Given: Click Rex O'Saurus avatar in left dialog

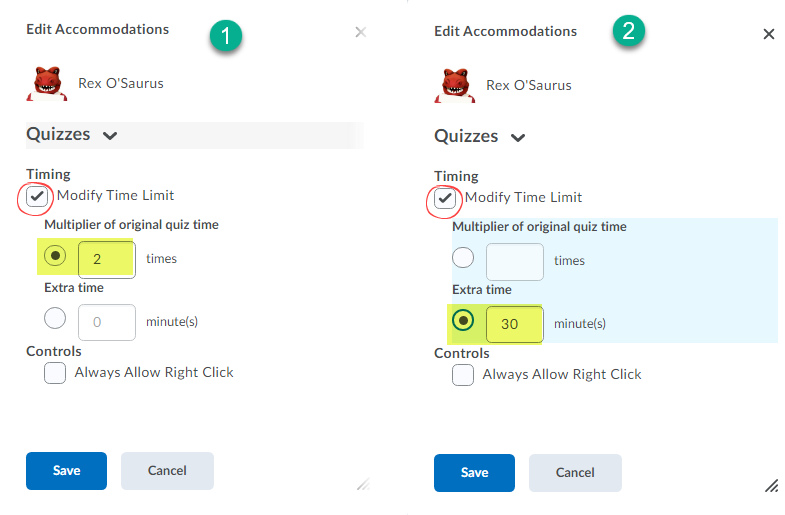Looking at the screenshot, I should click(x=47, y=83).
